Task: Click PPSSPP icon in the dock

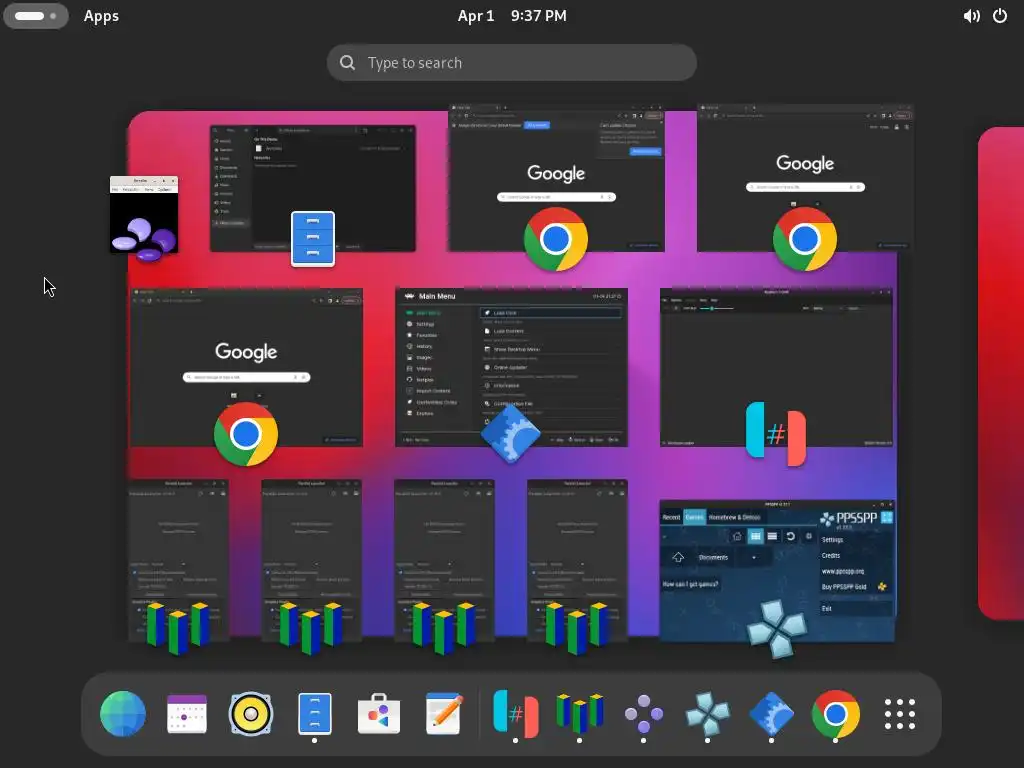Action: click(x=707, y=713)
